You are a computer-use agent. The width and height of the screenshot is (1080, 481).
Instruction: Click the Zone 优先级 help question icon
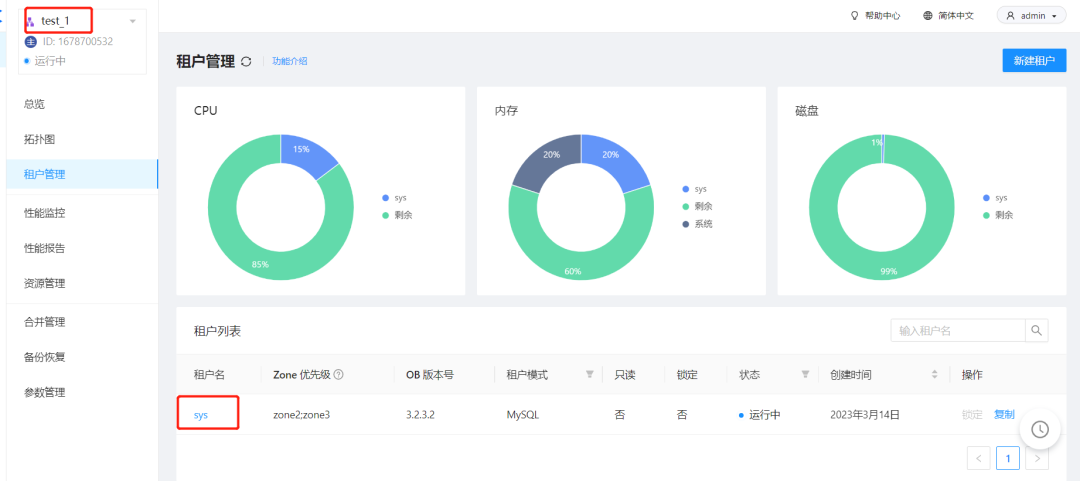click(338, 375)
